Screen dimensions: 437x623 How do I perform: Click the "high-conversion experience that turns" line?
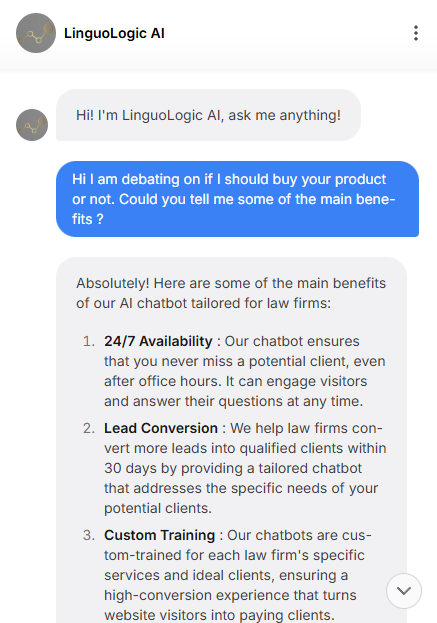(x=230, y=595)
